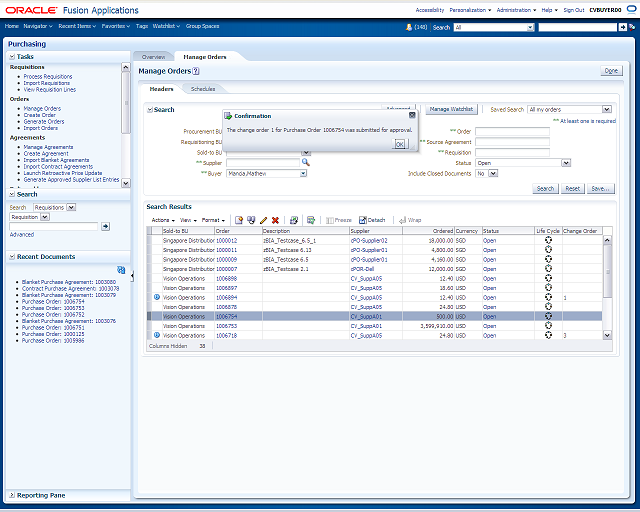
Task: Switch to the Overview tab
Action: pos(153,57)
